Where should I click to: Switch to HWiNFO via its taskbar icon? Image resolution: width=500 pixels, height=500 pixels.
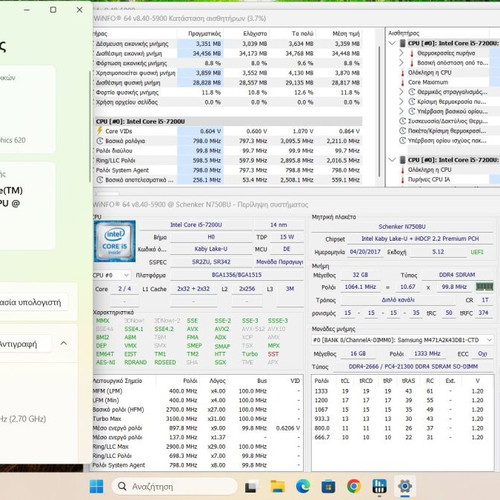379,487
